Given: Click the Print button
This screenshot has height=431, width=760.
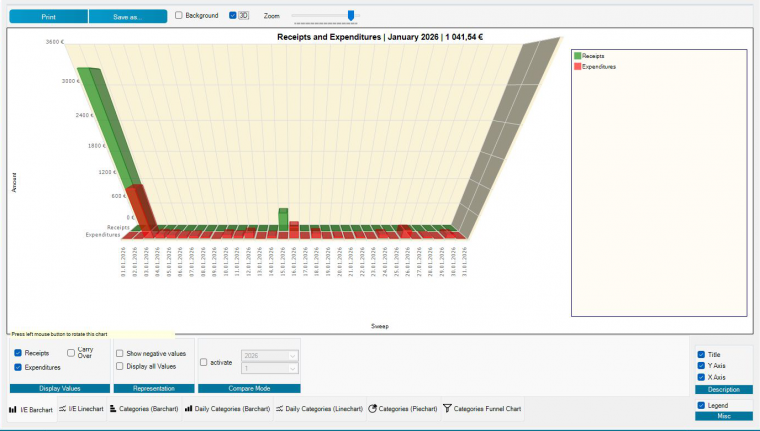Looking at the screenshot, I should point(48,16).
